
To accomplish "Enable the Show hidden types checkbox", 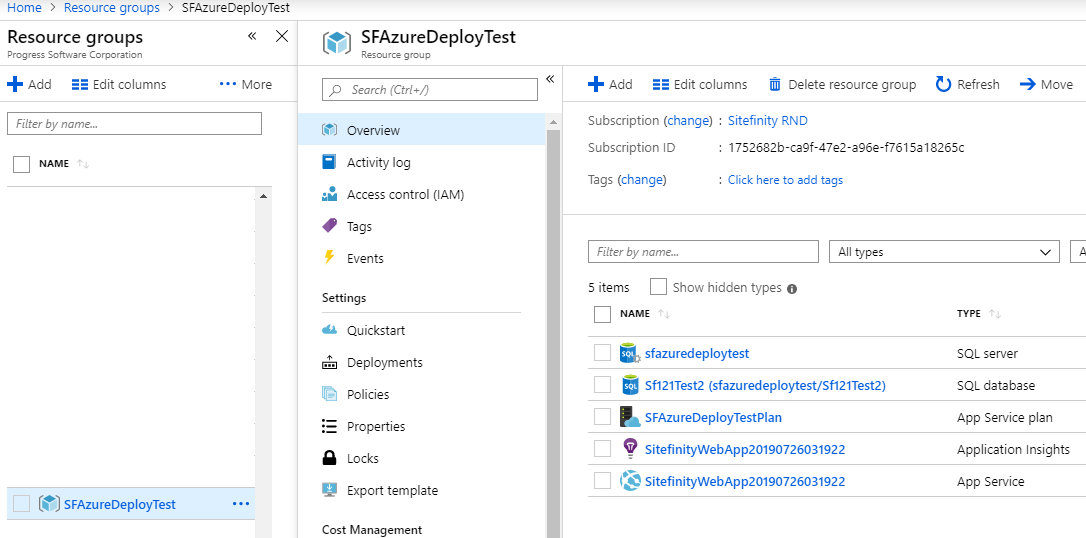I will point(658,287).
